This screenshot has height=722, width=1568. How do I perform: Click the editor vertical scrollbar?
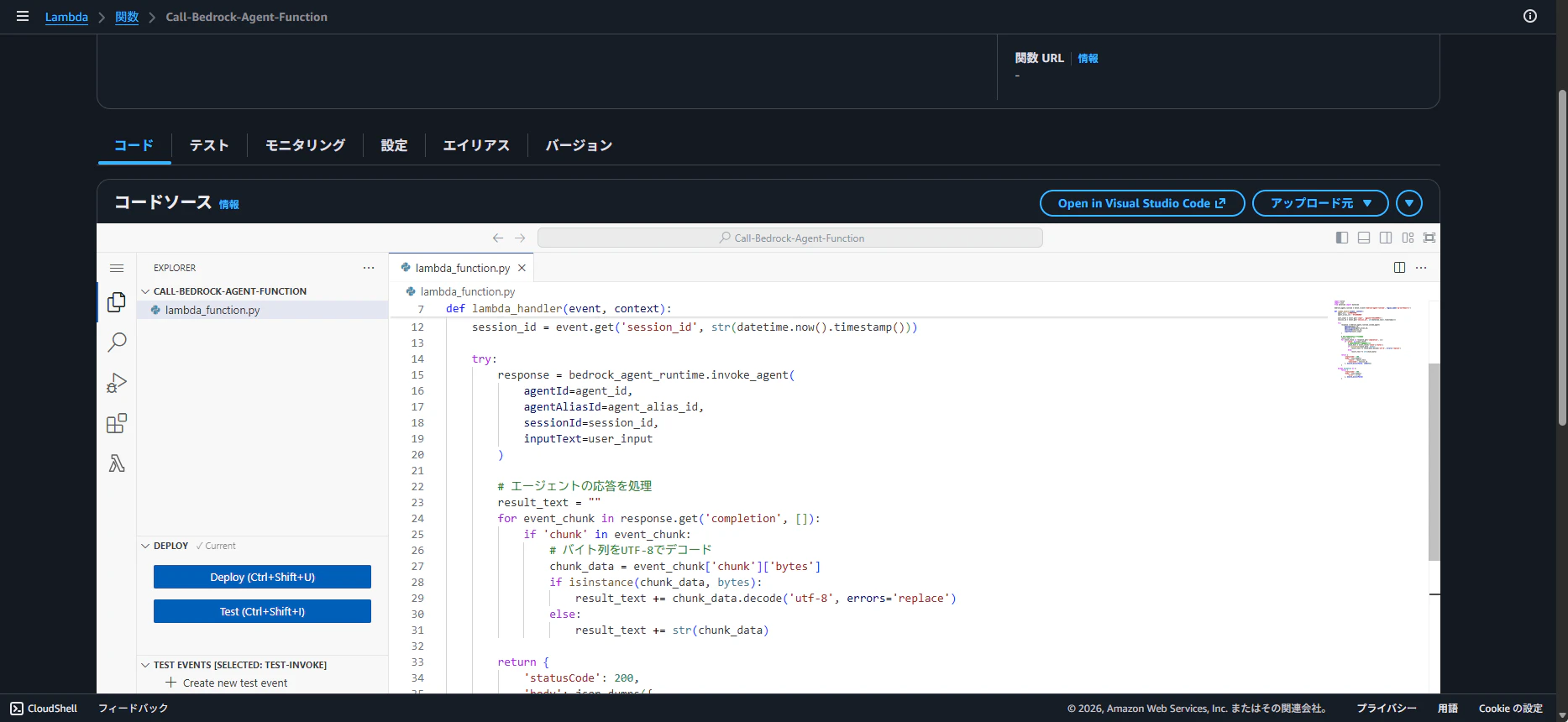pyautogui.click(x=1434, y=462)
